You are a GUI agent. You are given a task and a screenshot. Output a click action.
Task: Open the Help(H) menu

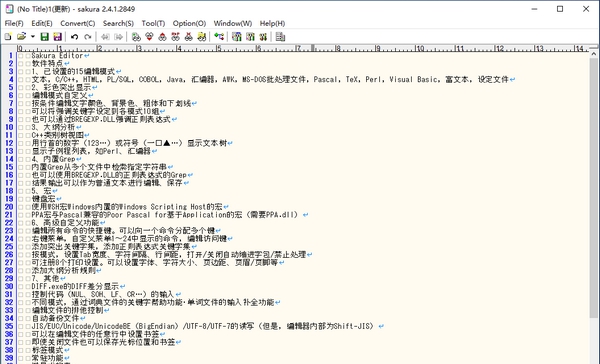coord(272,23)
